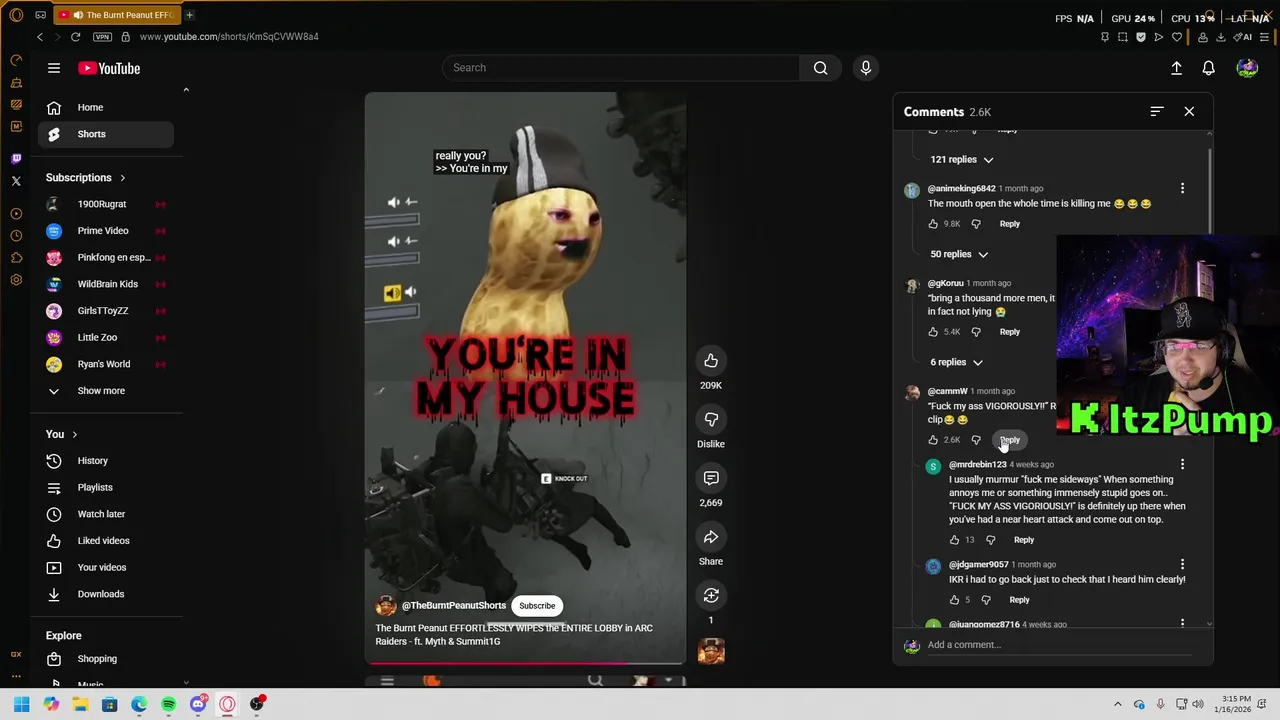Viewport: 1280px width, 720px height.
Task: Click the comments icon showing 2,669
Action: 711,478
